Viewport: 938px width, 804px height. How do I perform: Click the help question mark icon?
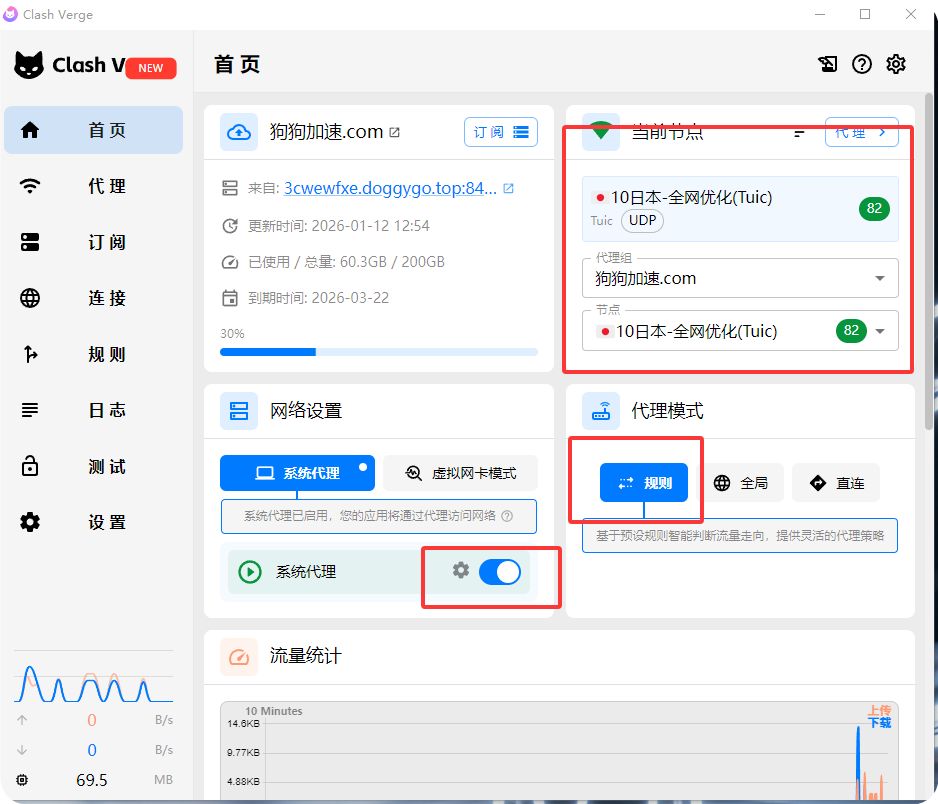[x=861, y=63]
